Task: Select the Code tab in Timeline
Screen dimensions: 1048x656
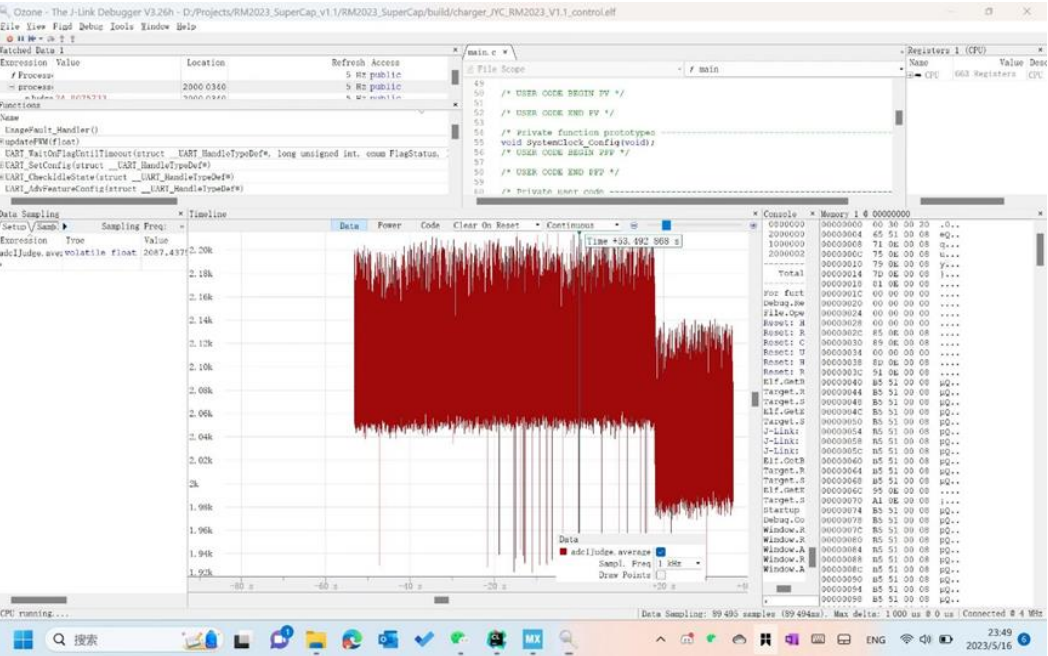Action: click(x=430, y=226)
